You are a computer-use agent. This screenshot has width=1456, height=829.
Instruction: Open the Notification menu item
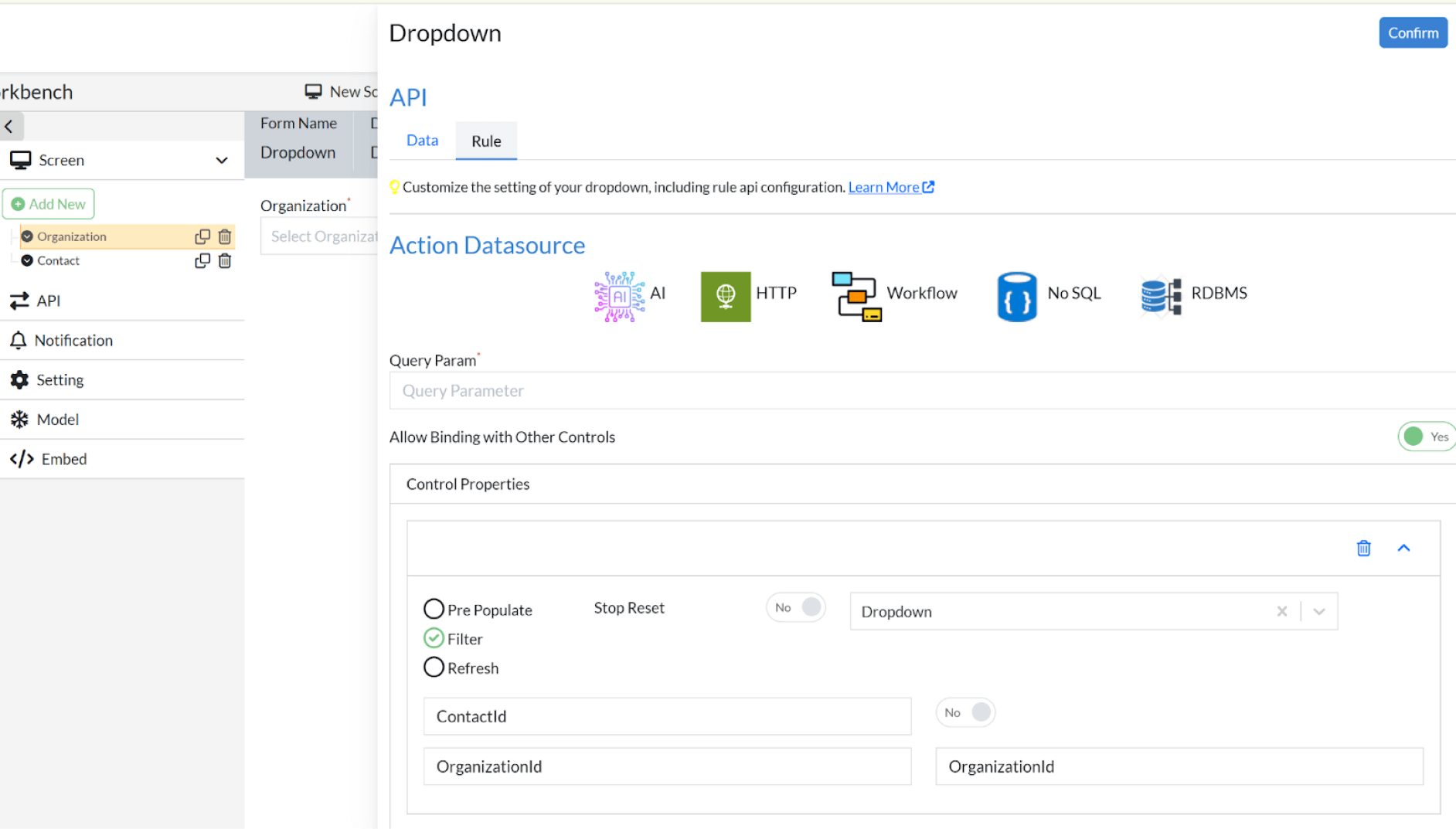pyautogui.click(x=73, y=341)
